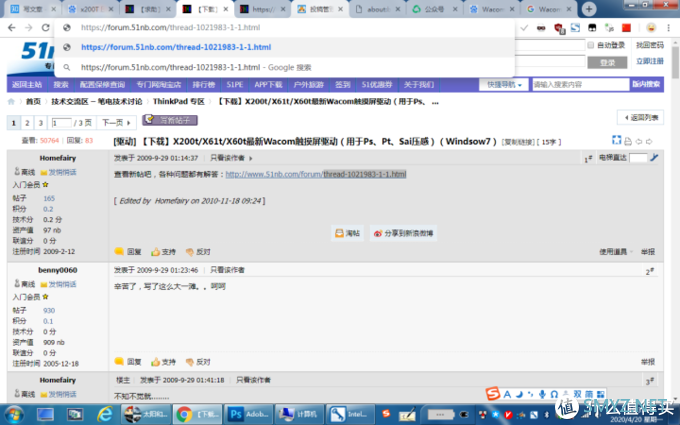Open 关于我们 in the forum nav bar

point(418,85)
